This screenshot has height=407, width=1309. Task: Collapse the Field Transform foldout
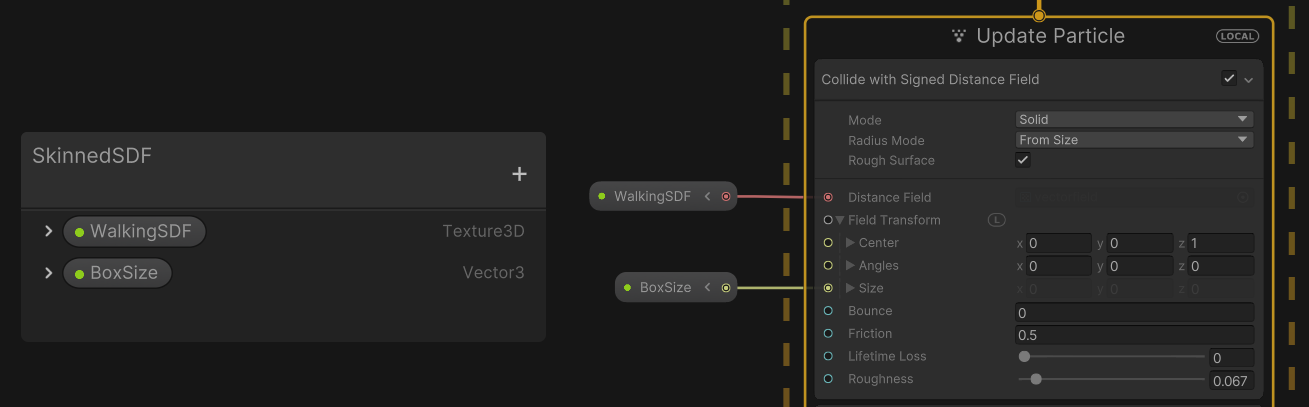[x=840, y=220]
